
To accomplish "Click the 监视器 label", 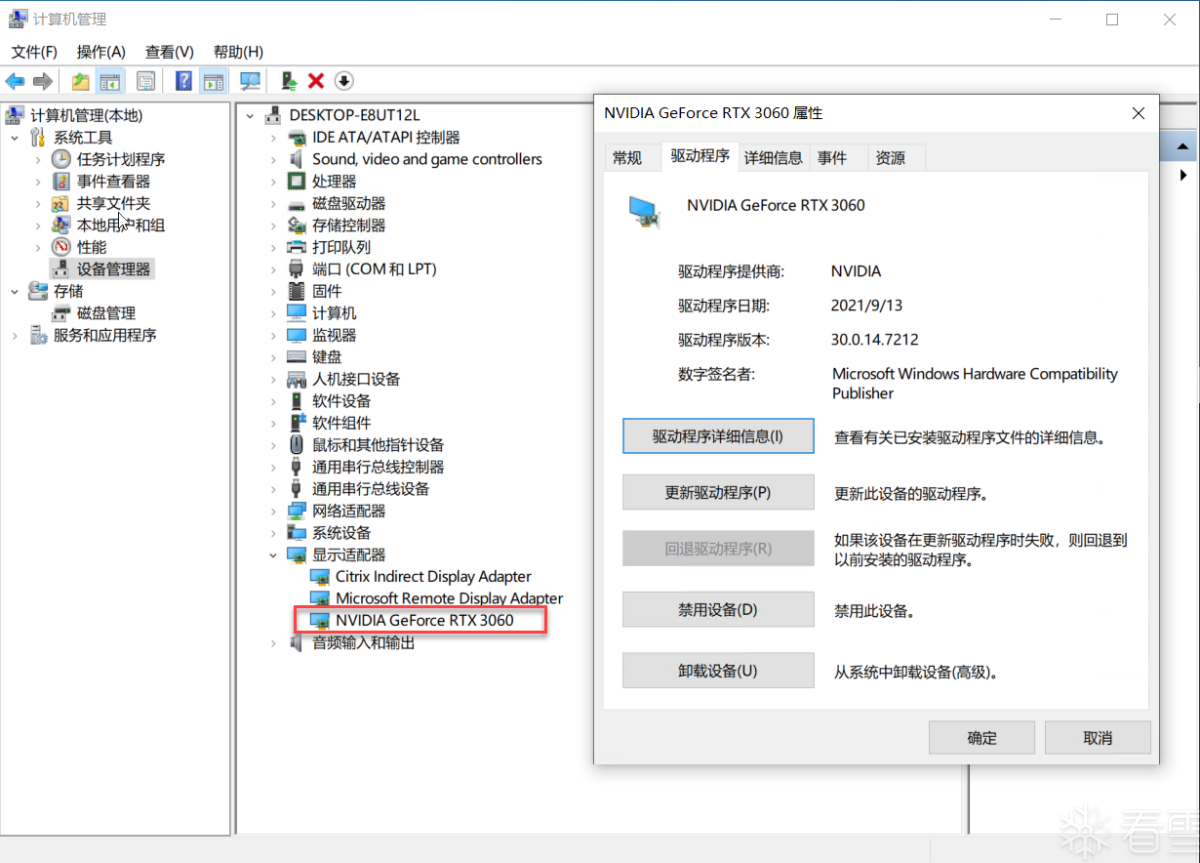I will tap(334, 335).
